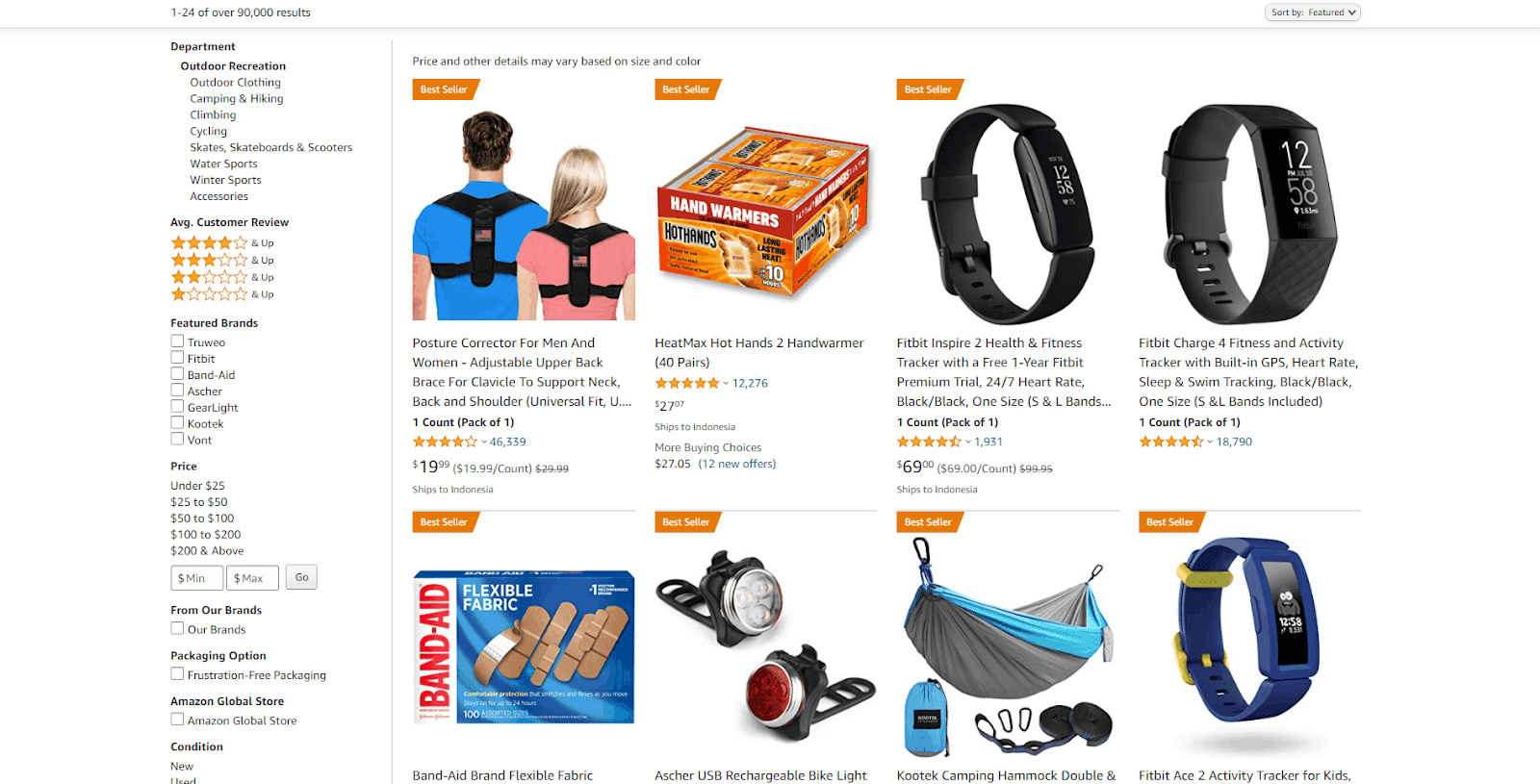Expand rating popover arrow for HeatMax Handwarmer

[726, 383]
